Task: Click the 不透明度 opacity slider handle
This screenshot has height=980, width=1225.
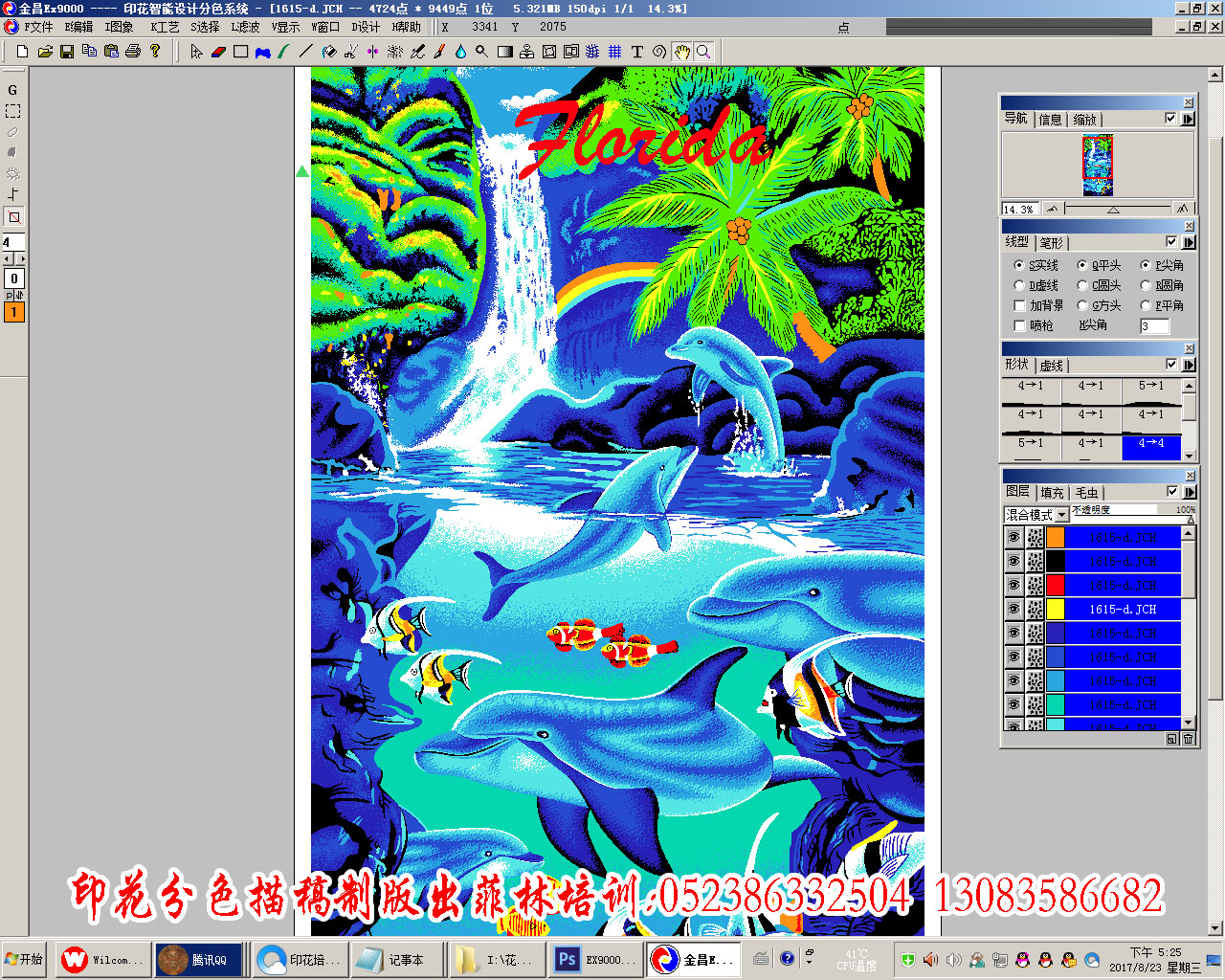Action: [x=1191, y=519]
